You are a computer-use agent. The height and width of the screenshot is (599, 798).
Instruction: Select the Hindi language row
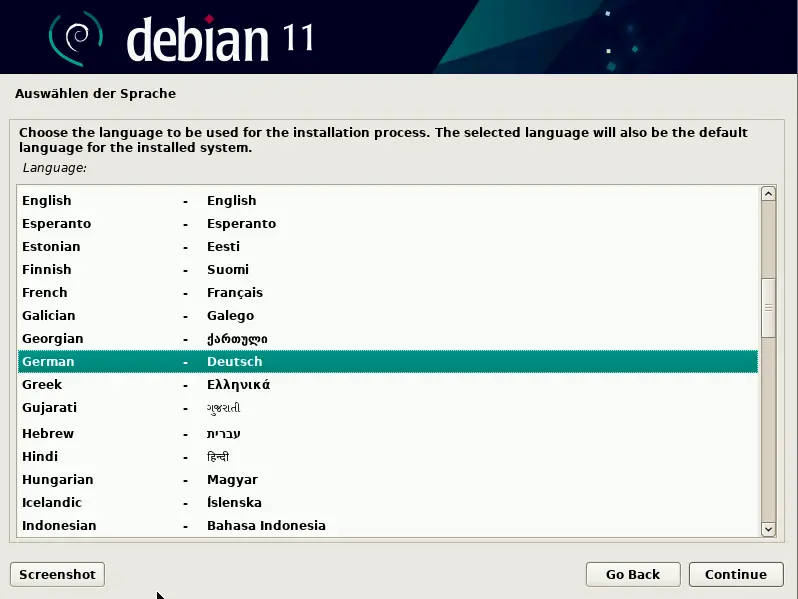pyautogui.click(x=388, y=457)
